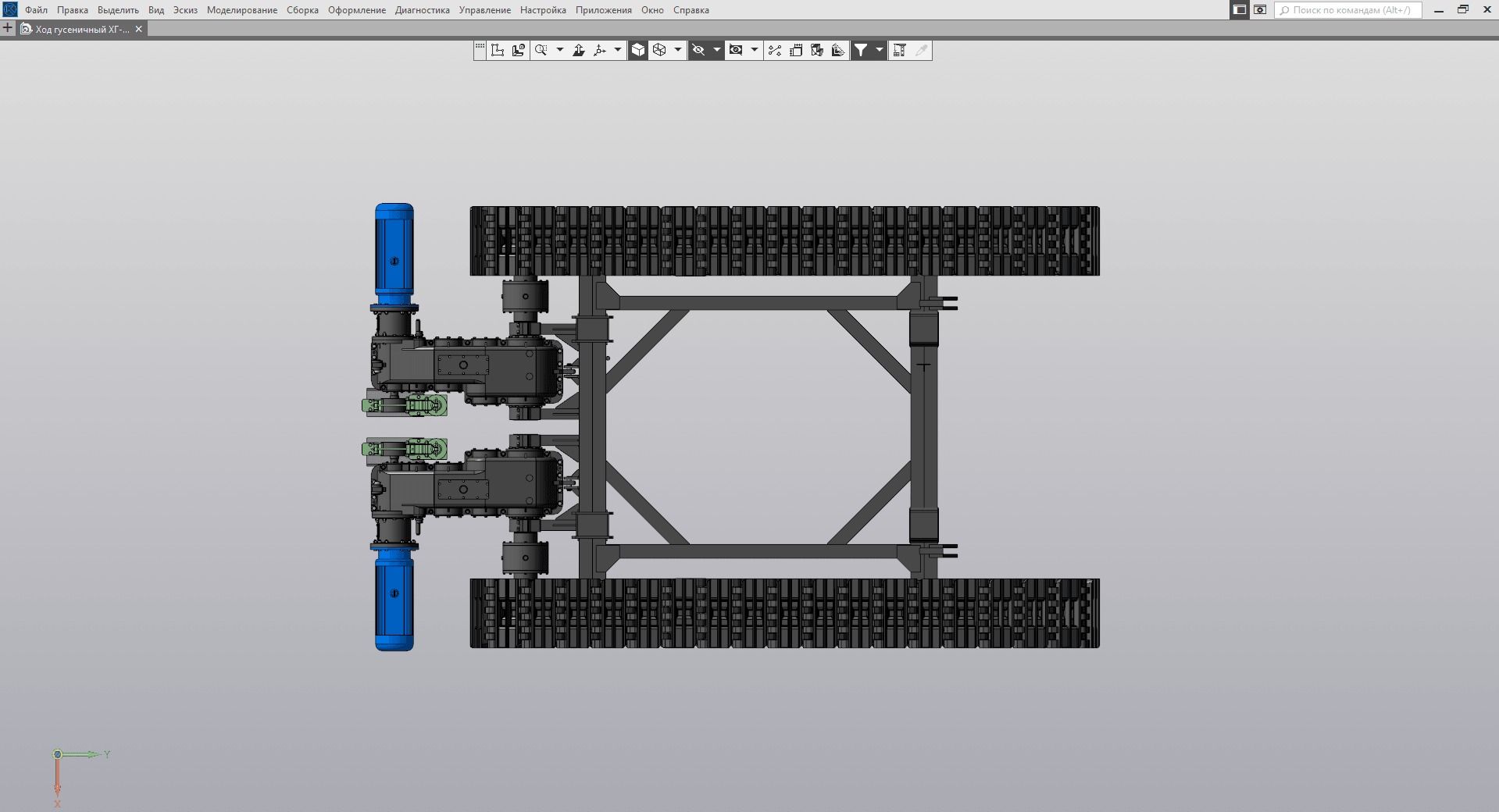This screenshot has height=812, width=1499.
Task: Open the Моделирование menu
Action: tap(241, 10)
